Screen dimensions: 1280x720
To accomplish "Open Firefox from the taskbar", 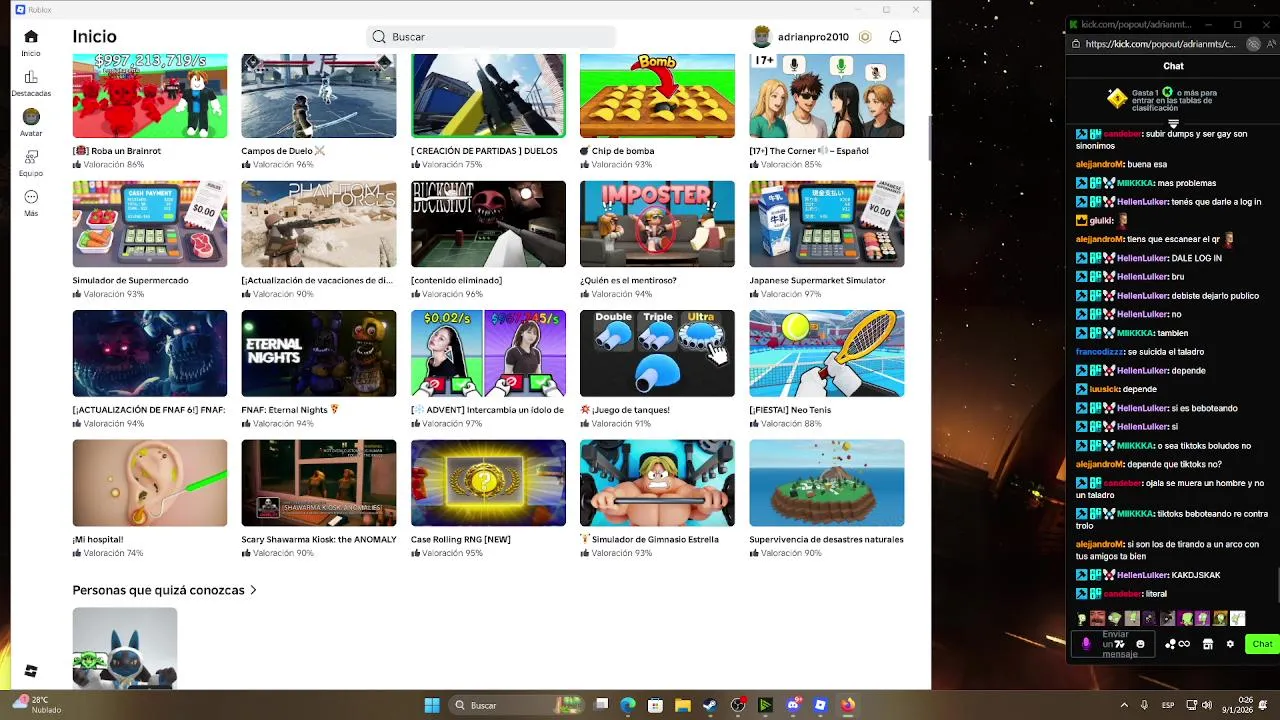I will pyautogui.click(x=848, y=705).
